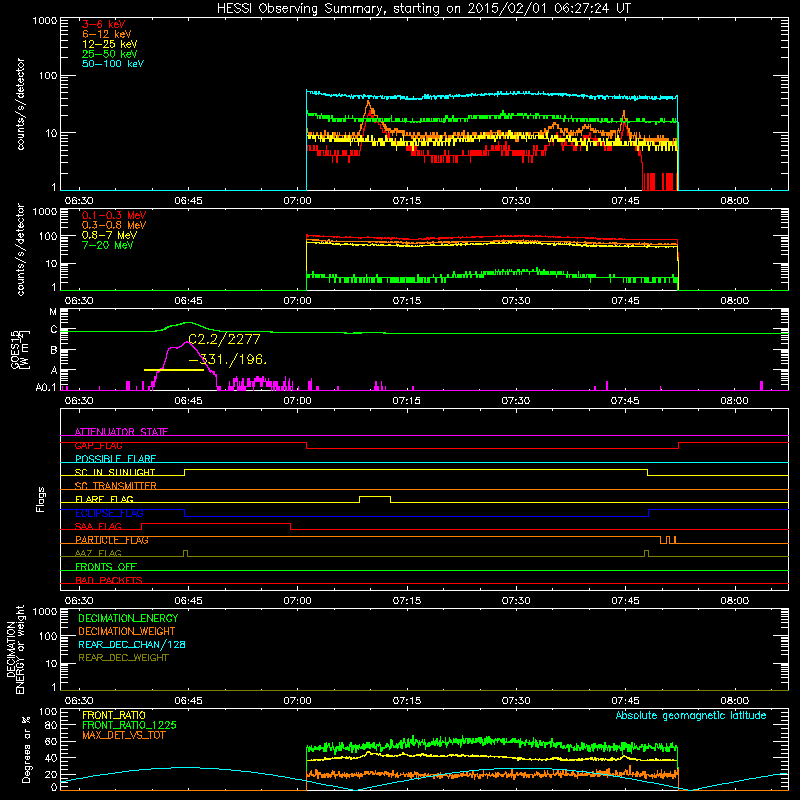Viewport: 800px width, 800px height.
Task: Select the GAP_FLAG label
Action: 98,445
